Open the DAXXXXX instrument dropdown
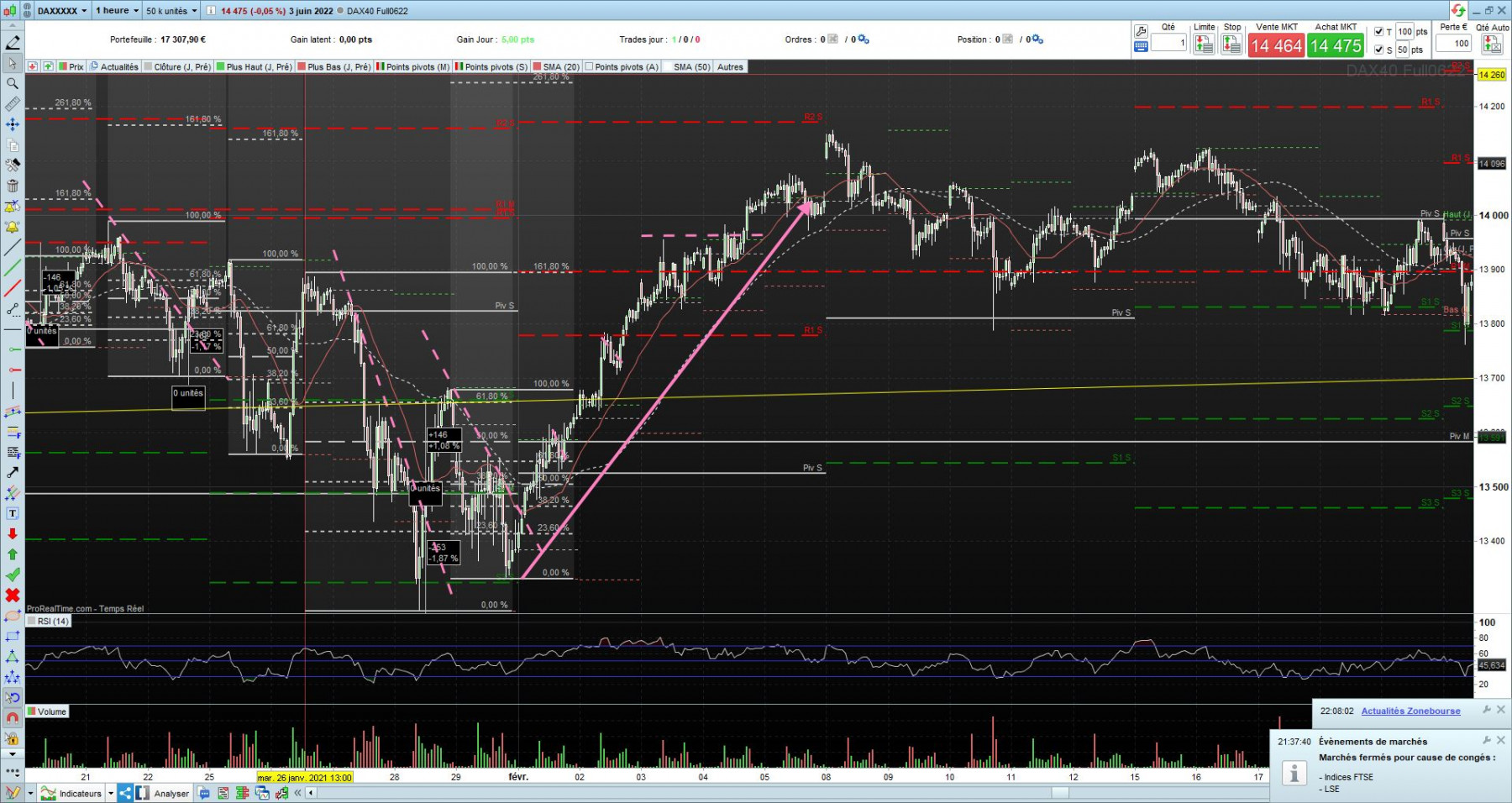This screenshot has width=1512, height=803. pyautogui.click(x=61, y=11)
